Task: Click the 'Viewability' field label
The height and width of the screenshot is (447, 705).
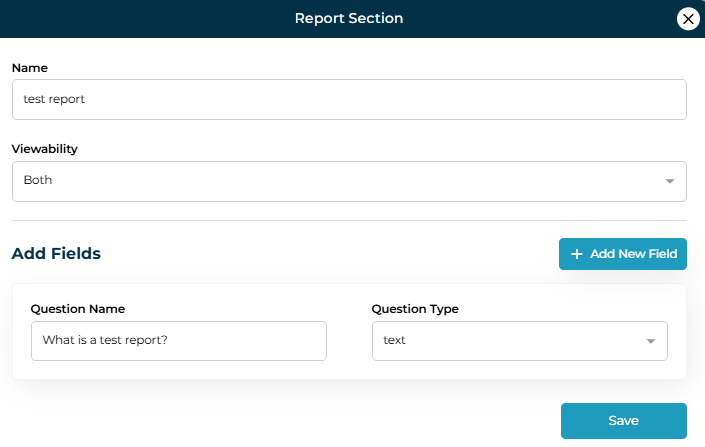Action: pyautogui.click(x=45, y=149)
